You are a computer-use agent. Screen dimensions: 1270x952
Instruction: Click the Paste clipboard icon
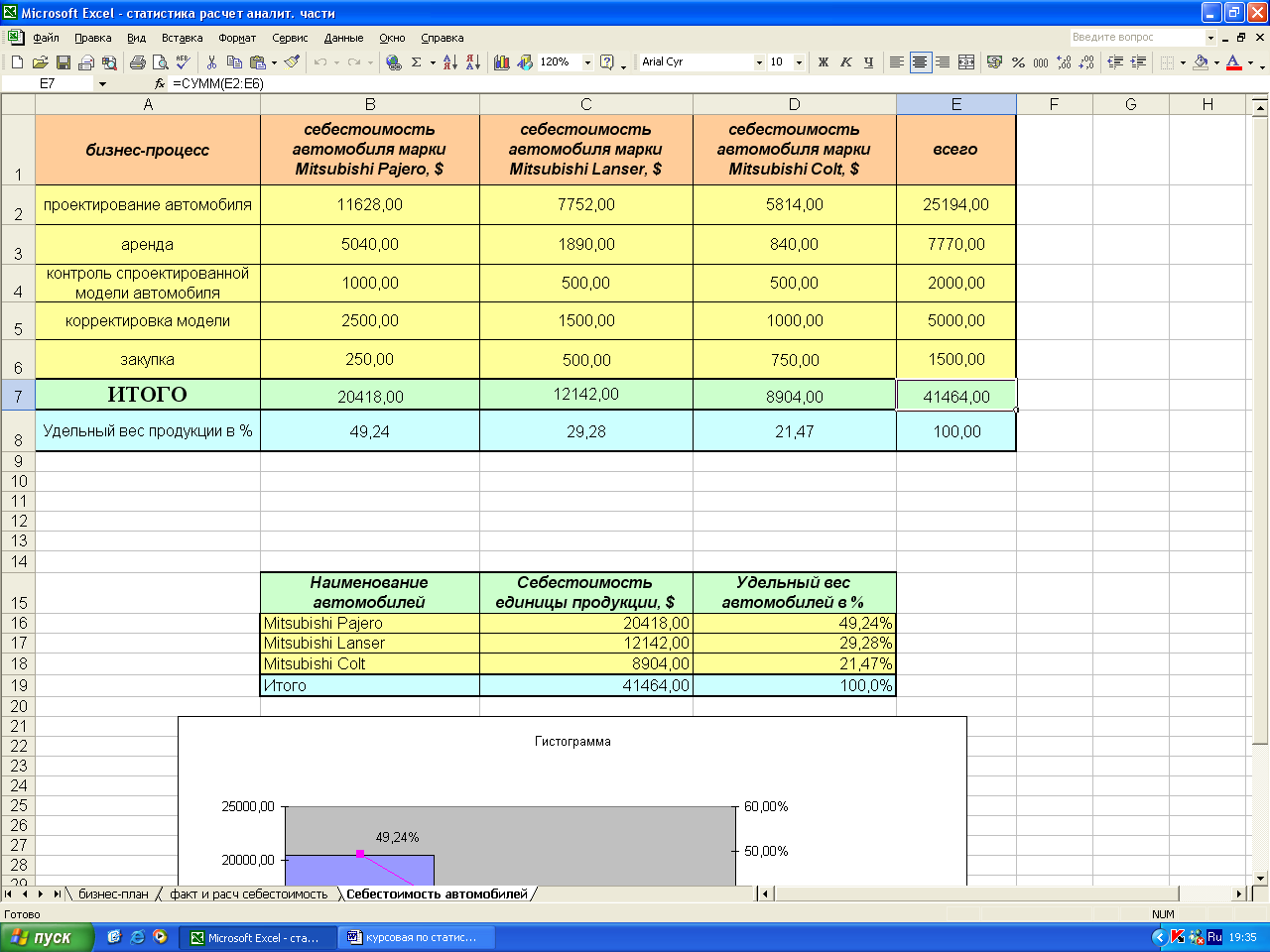coord(257,62)
